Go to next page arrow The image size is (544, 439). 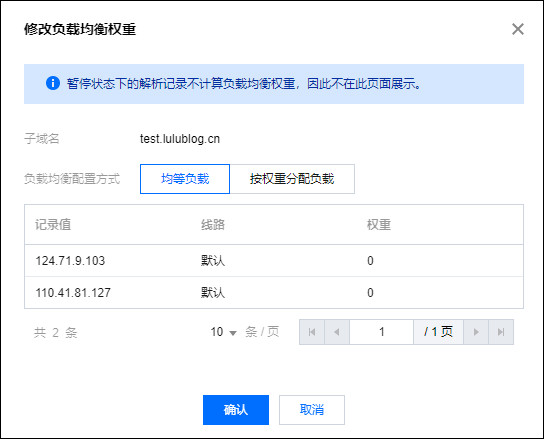click(476, 332)
